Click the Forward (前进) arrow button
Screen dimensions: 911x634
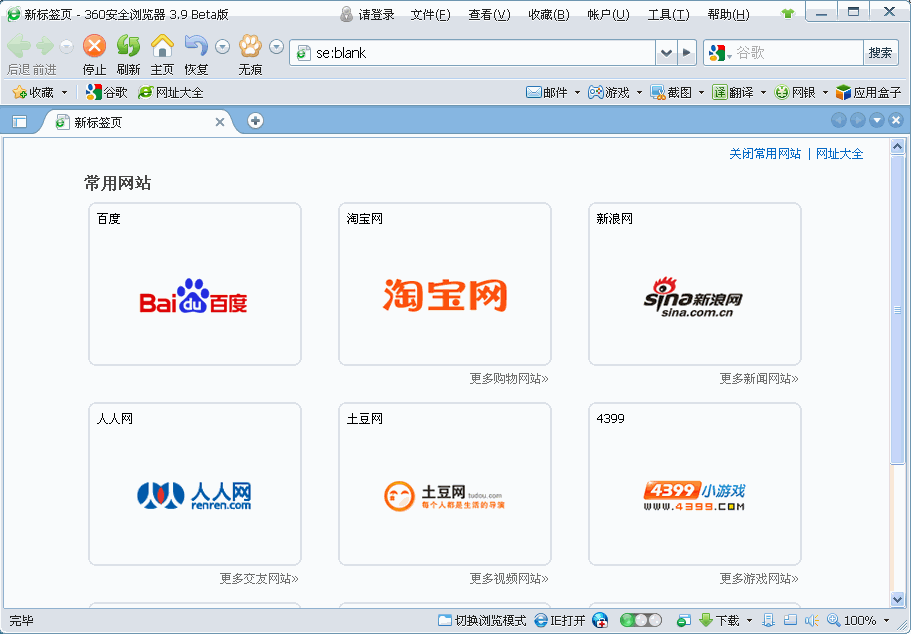[x=45, y=45]
